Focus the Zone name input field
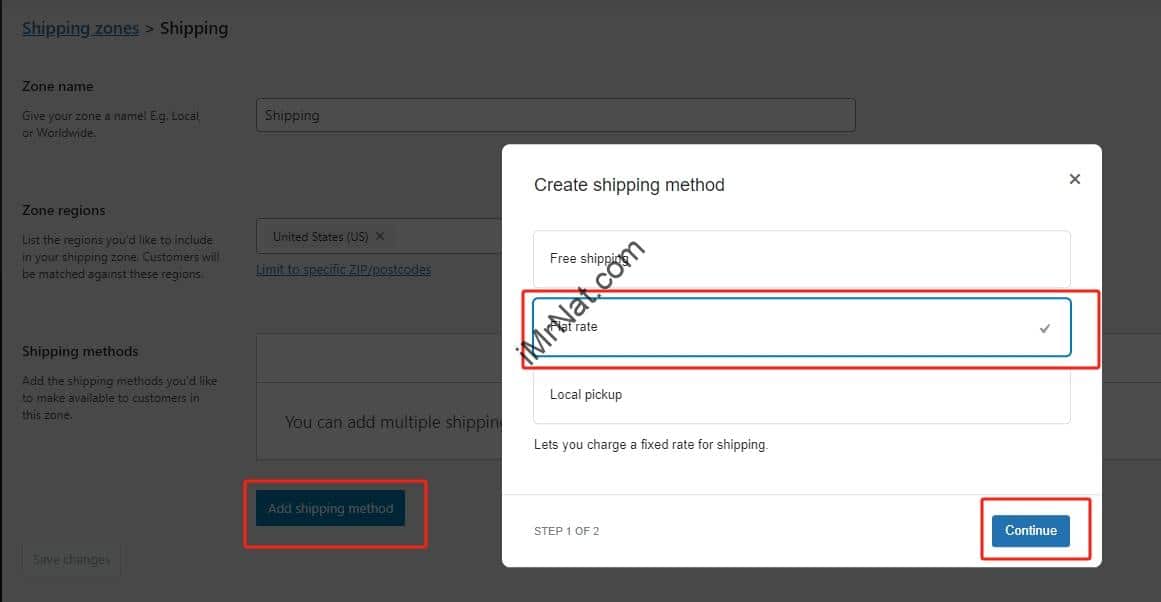This screenshot has width=1161, height=602. tap(555, 116)
